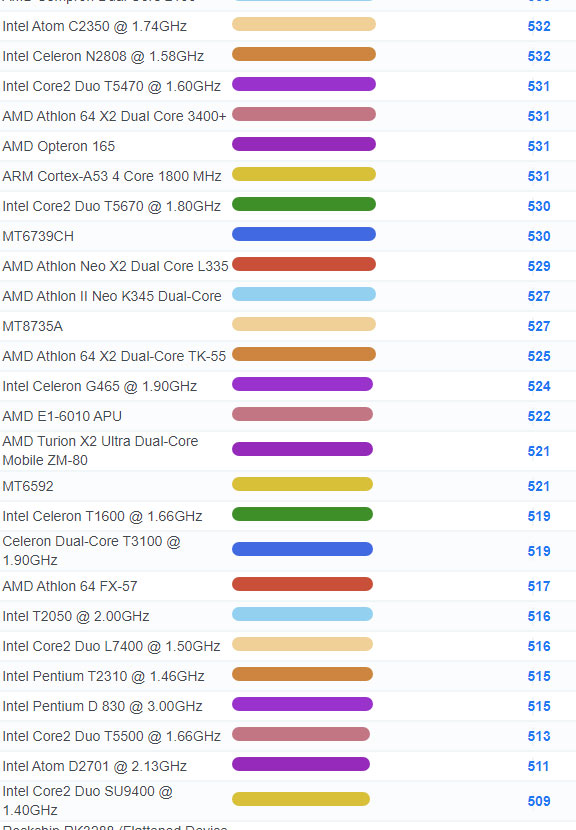This screenshot has height=830, width=576.
Task: Click the score 524 for Celeron G465
Action: pos(539,386)
